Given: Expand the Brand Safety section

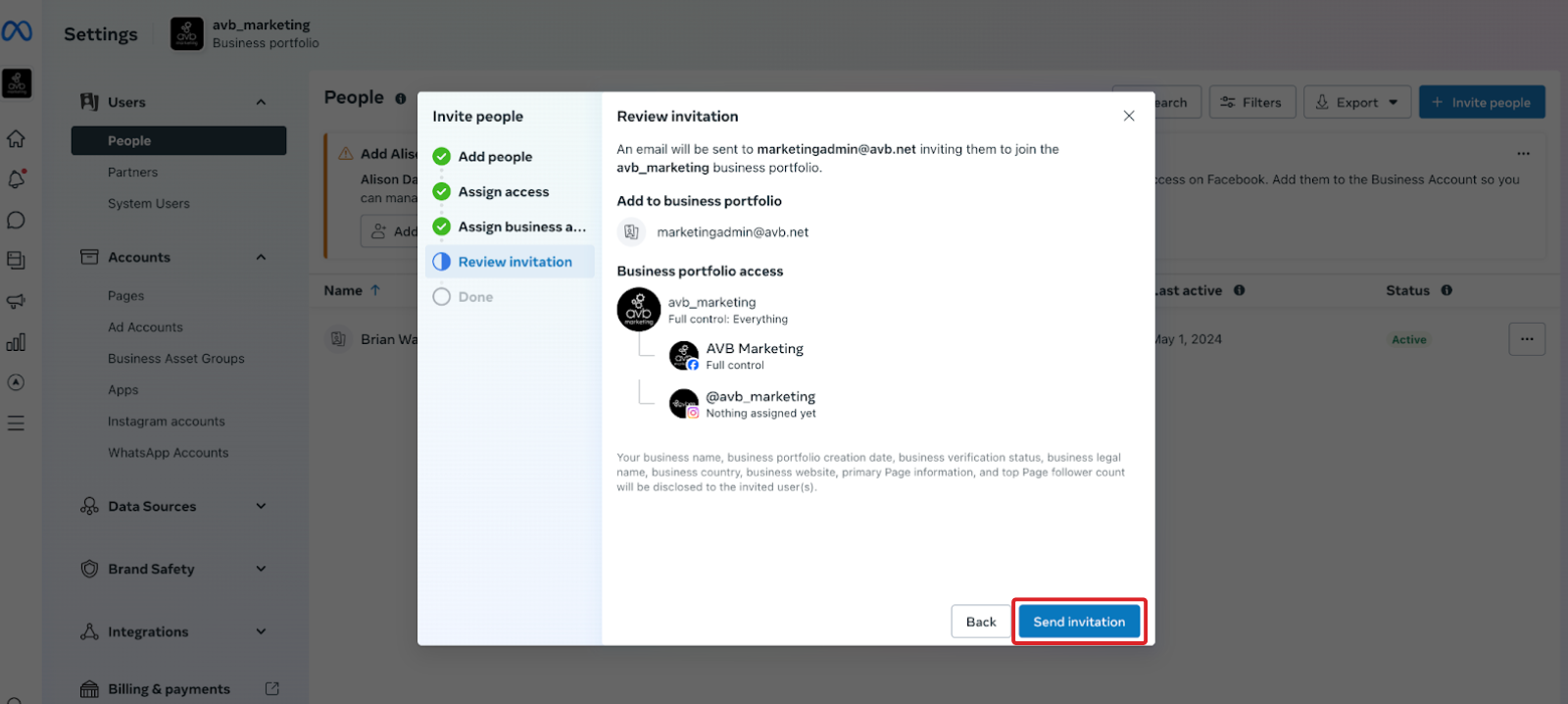Looking at the screenshot, I should click(x=261, y=569).
